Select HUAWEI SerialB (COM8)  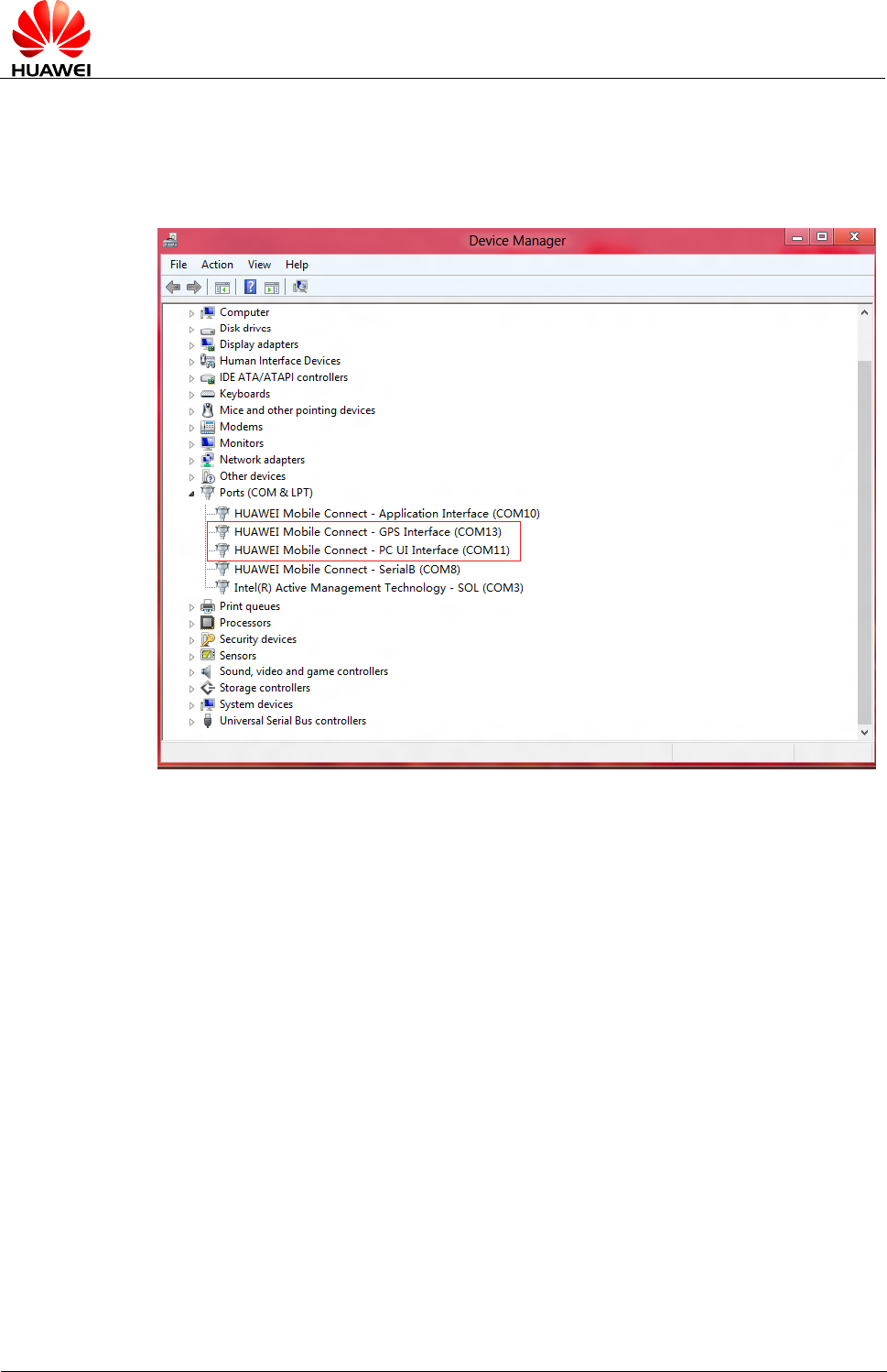pos(347,570)
